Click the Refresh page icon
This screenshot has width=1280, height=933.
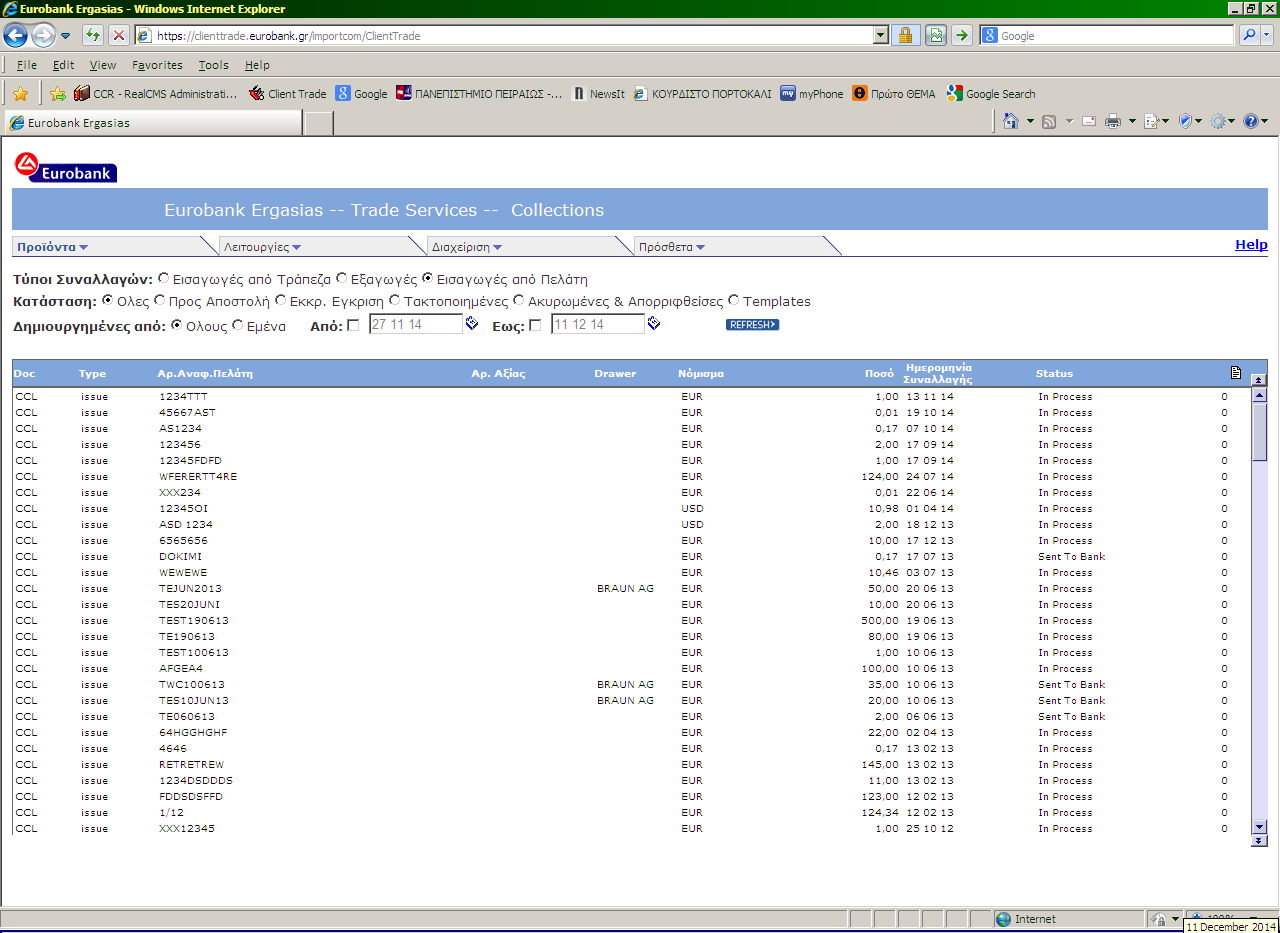coord(93,35)
